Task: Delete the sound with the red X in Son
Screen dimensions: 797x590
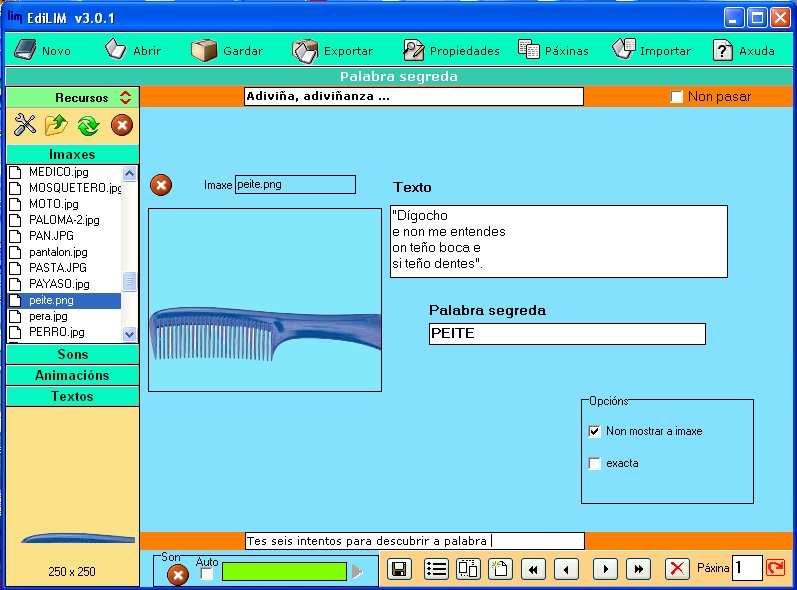Action: click(x=177, y=575)
